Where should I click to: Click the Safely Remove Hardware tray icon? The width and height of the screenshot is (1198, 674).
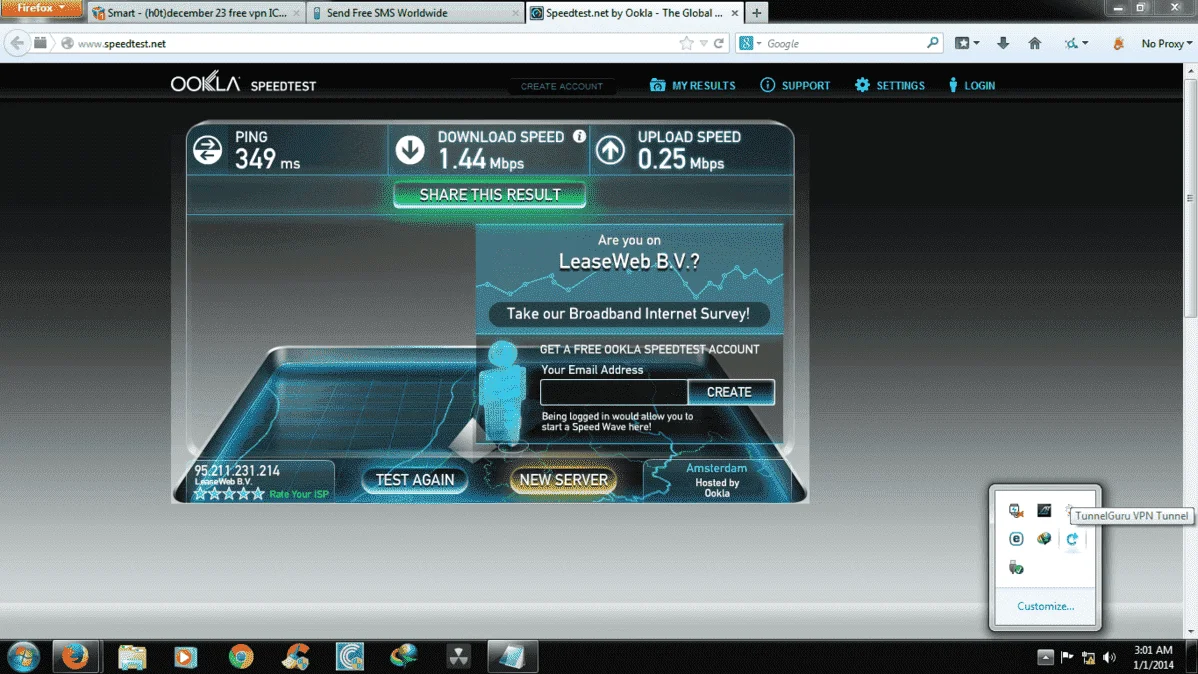coord(1016,568)
